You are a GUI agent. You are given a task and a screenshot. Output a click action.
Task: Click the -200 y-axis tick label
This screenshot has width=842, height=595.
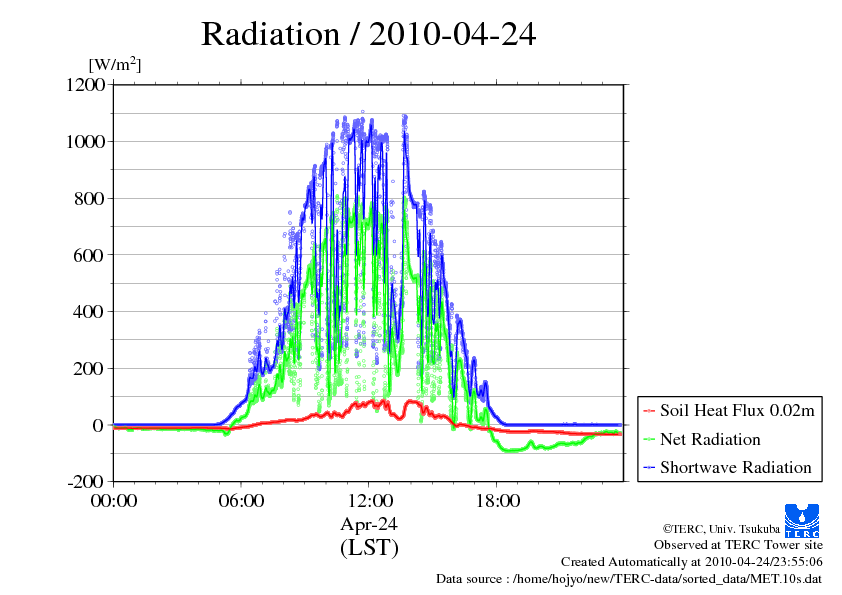coord(85,482)
